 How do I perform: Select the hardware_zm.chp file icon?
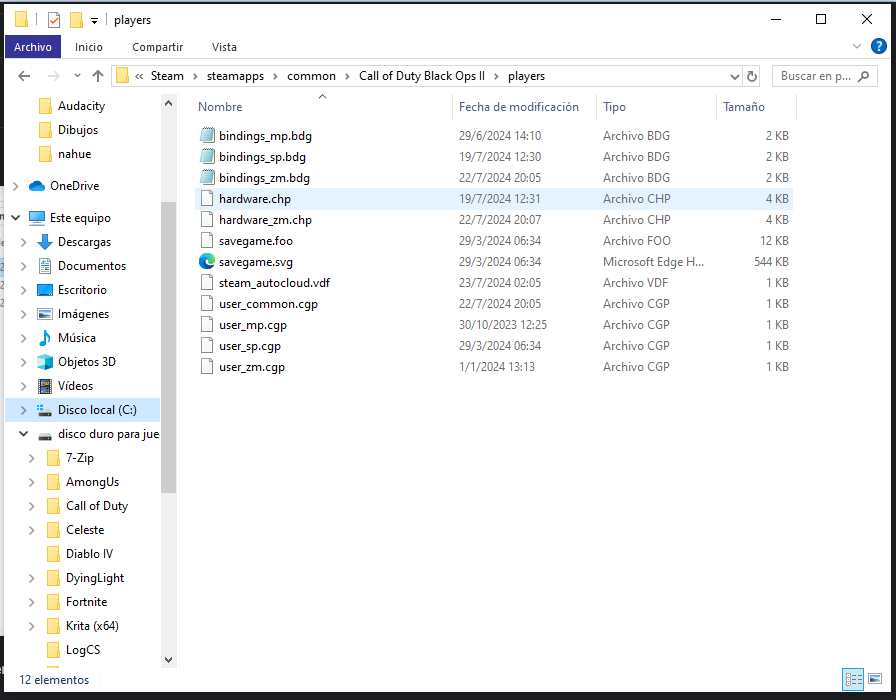(207, 220)
